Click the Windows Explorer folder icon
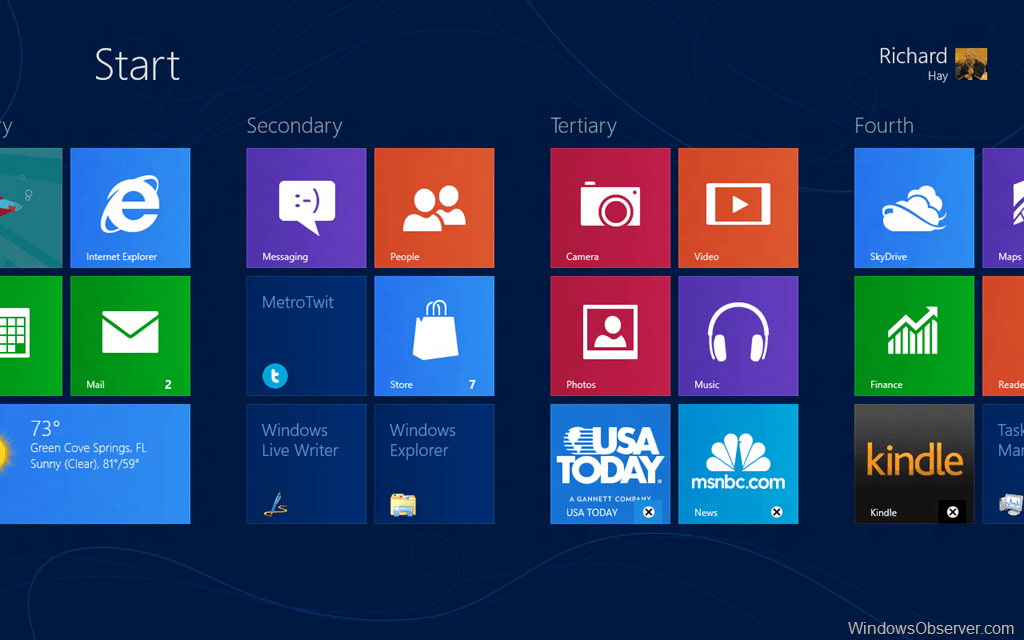The image size is (1024, 640). [403, 505]
